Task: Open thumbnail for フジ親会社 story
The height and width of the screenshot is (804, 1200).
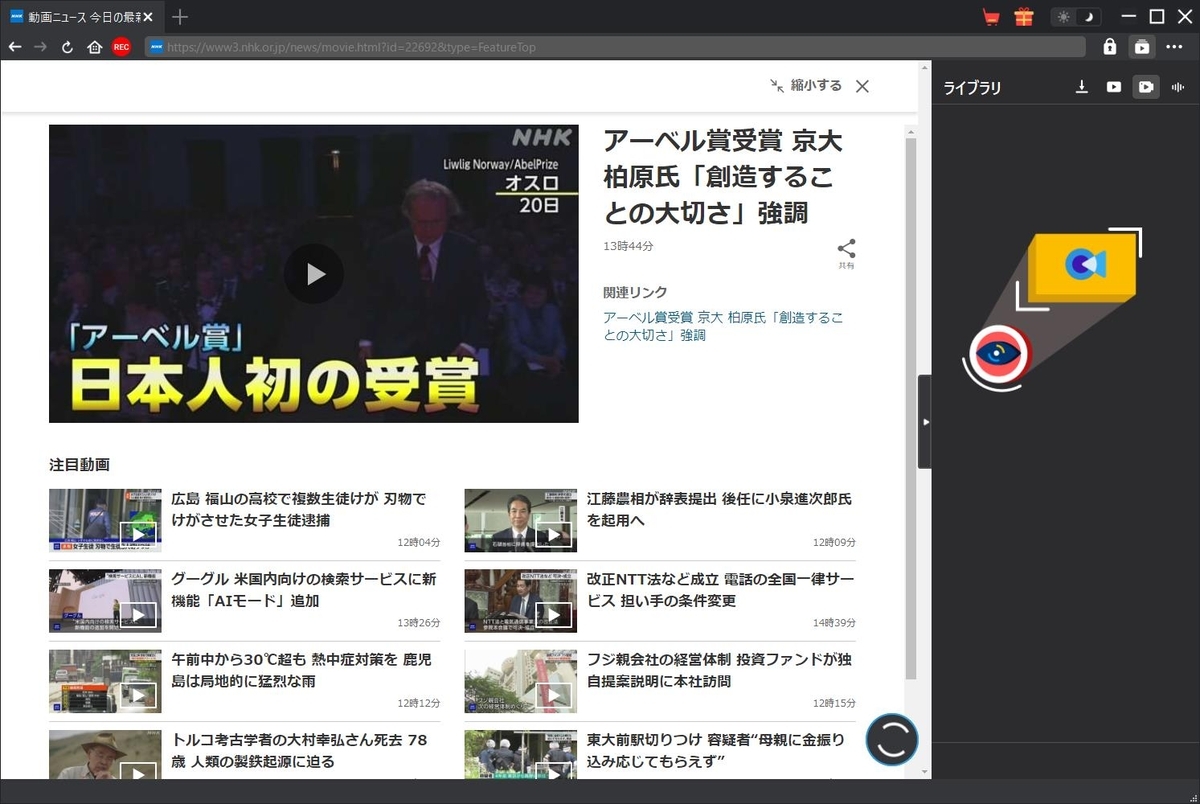Action: click(x=520, y=681)
